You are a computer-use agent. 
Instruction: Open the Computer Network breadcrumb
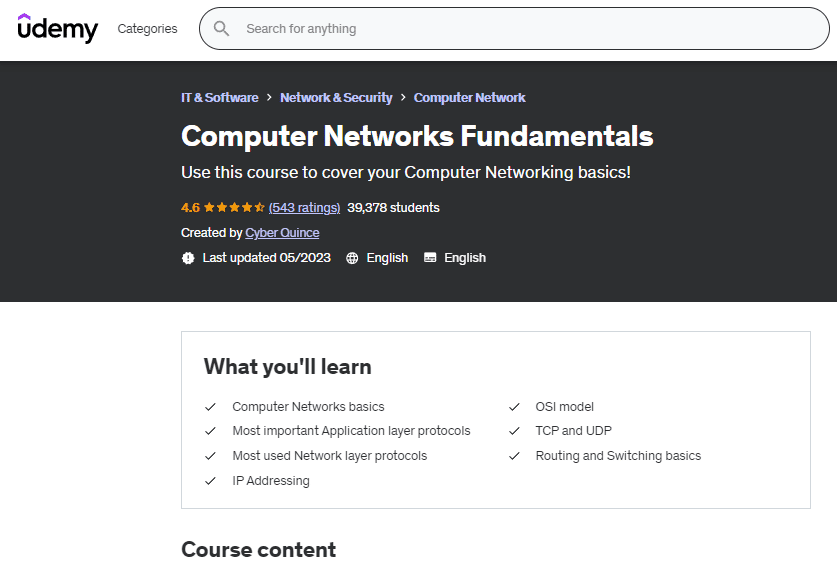[x=469, y=98]
